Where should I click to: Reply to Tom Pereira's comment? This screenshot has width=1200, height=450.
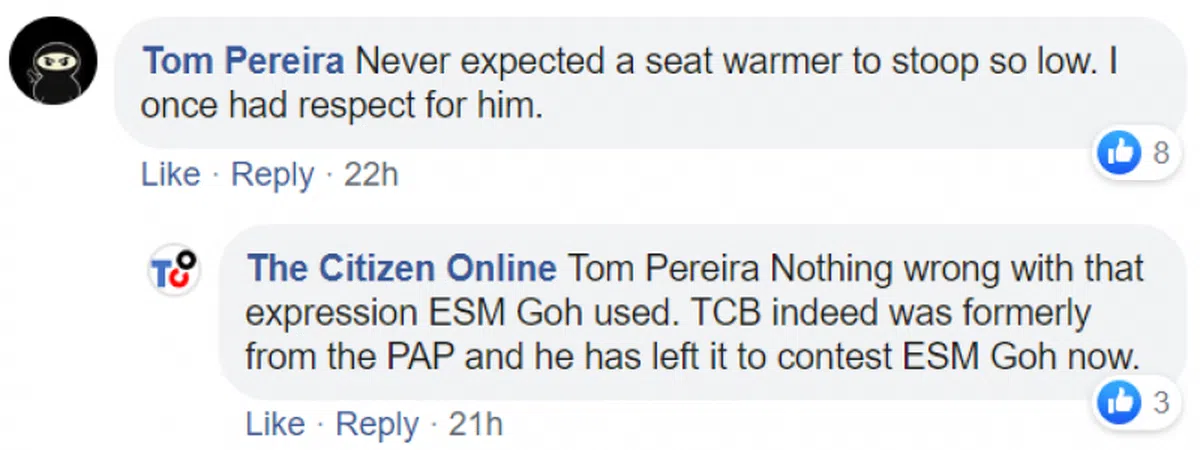click(x=272, y=175)
